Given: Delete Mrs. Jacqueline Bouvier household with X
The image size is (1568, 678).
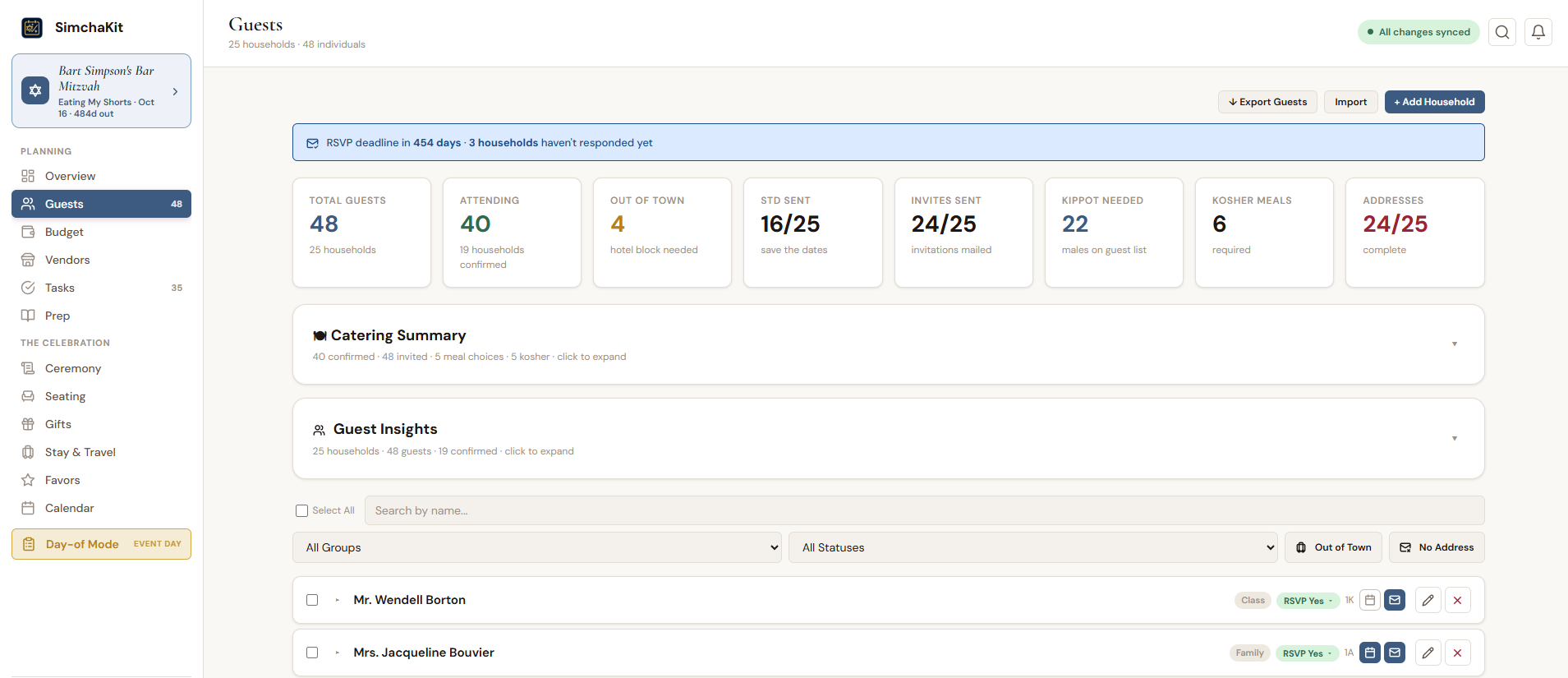Looking at the screenshot, I should click(x=1458, y=653).
